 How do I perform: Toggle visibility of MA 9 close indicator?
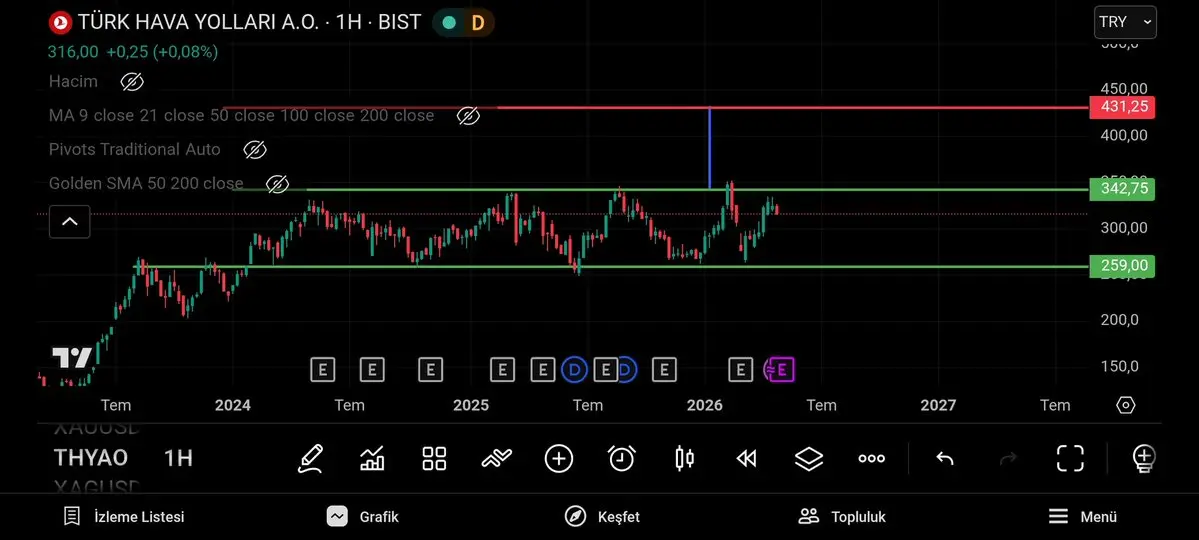point(468,116)
